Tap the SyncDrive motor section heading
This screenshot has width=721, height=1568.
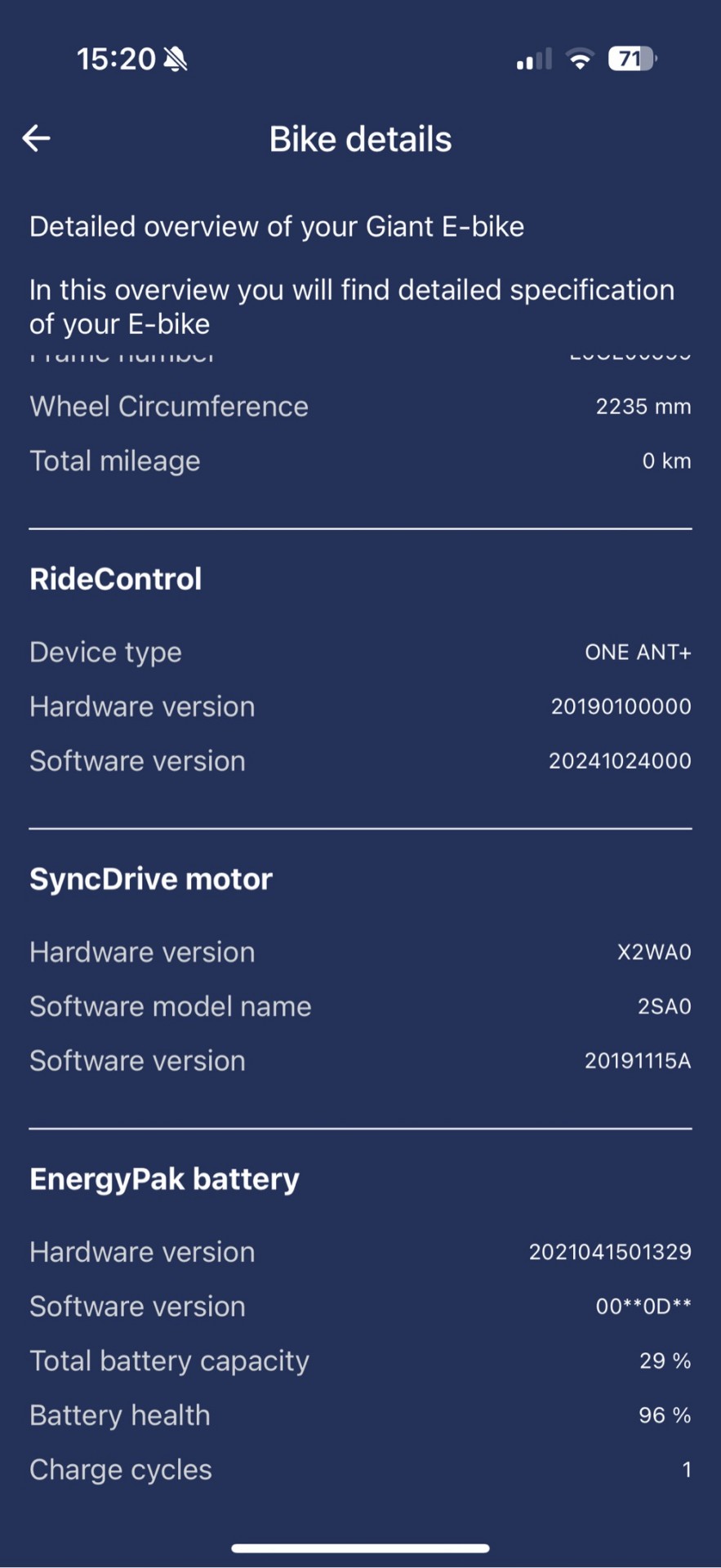pyautogui.click(x=151, y=879)
